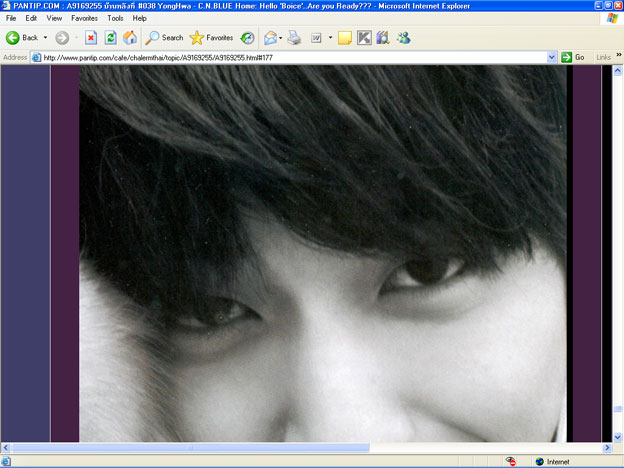Expand the Mail button dropdown arrow

click(281, 38)
